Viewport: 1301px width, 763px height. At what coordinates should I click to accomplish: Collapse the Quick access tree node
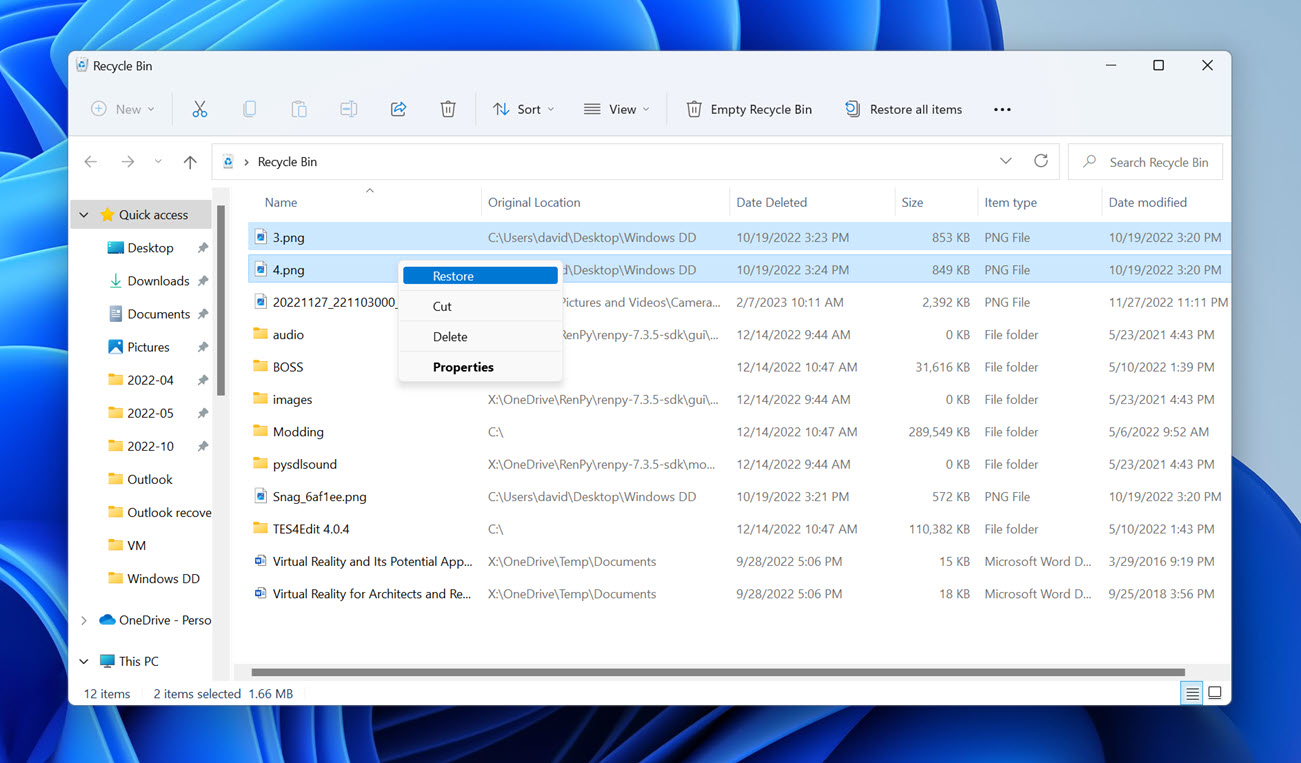(x=84, y=215)
